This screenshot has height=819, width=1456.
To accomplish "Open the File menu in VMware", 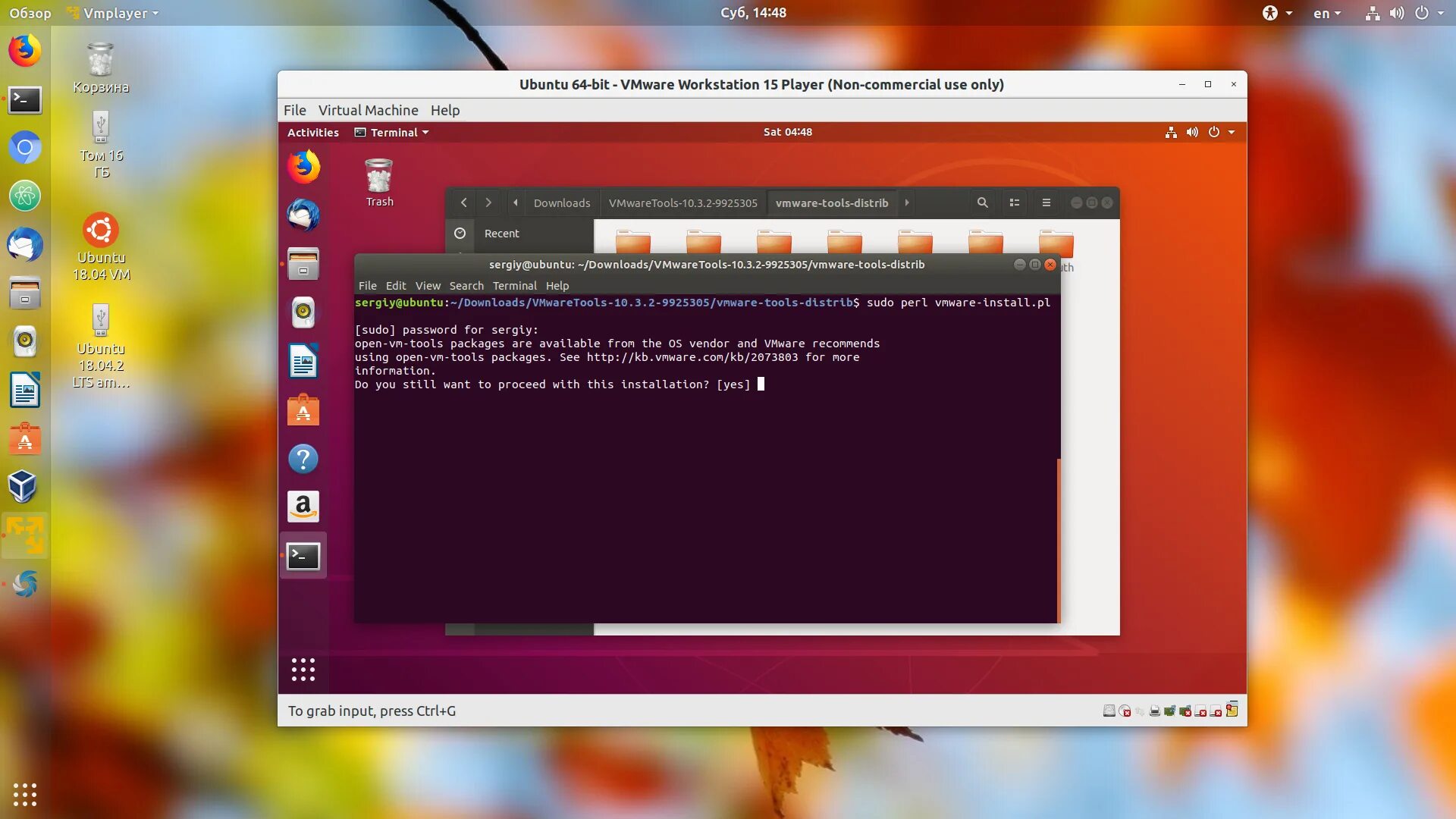I will pyautogui.click(x=294, y=109).
